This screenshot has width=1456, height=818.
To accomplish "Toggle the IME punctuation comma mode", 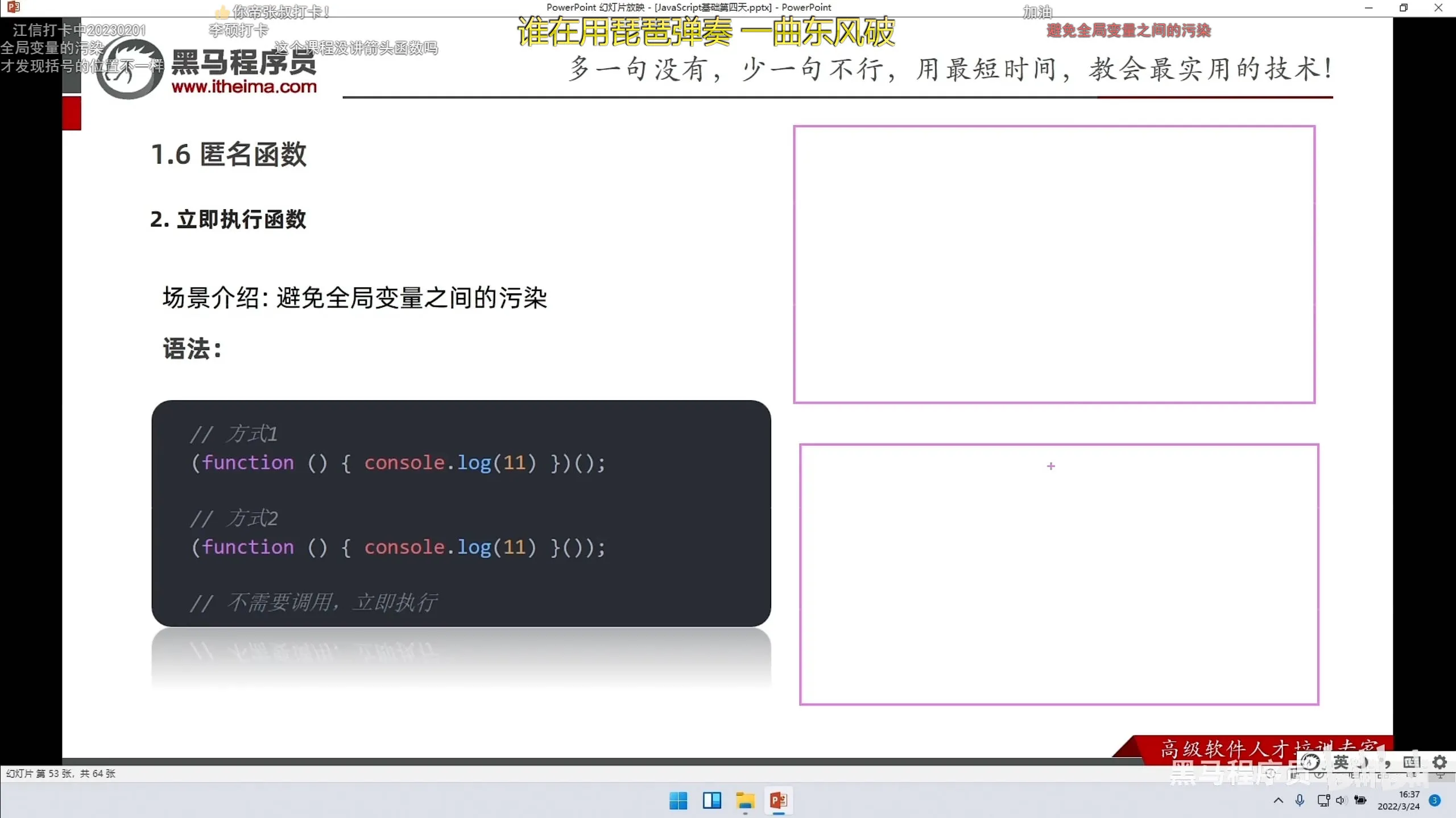I will pyautogui.click(x=1387, y=762).
